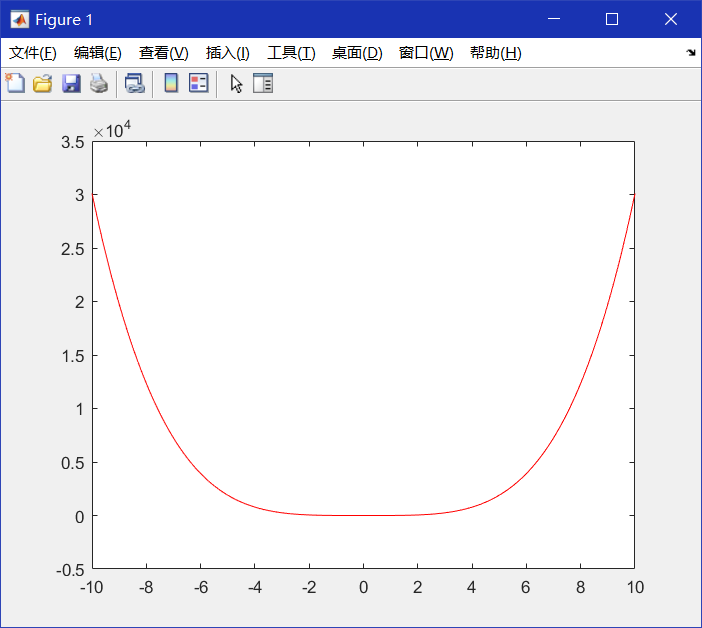
Task: Click the x-axis tick label 10
Action: (635, 587)
